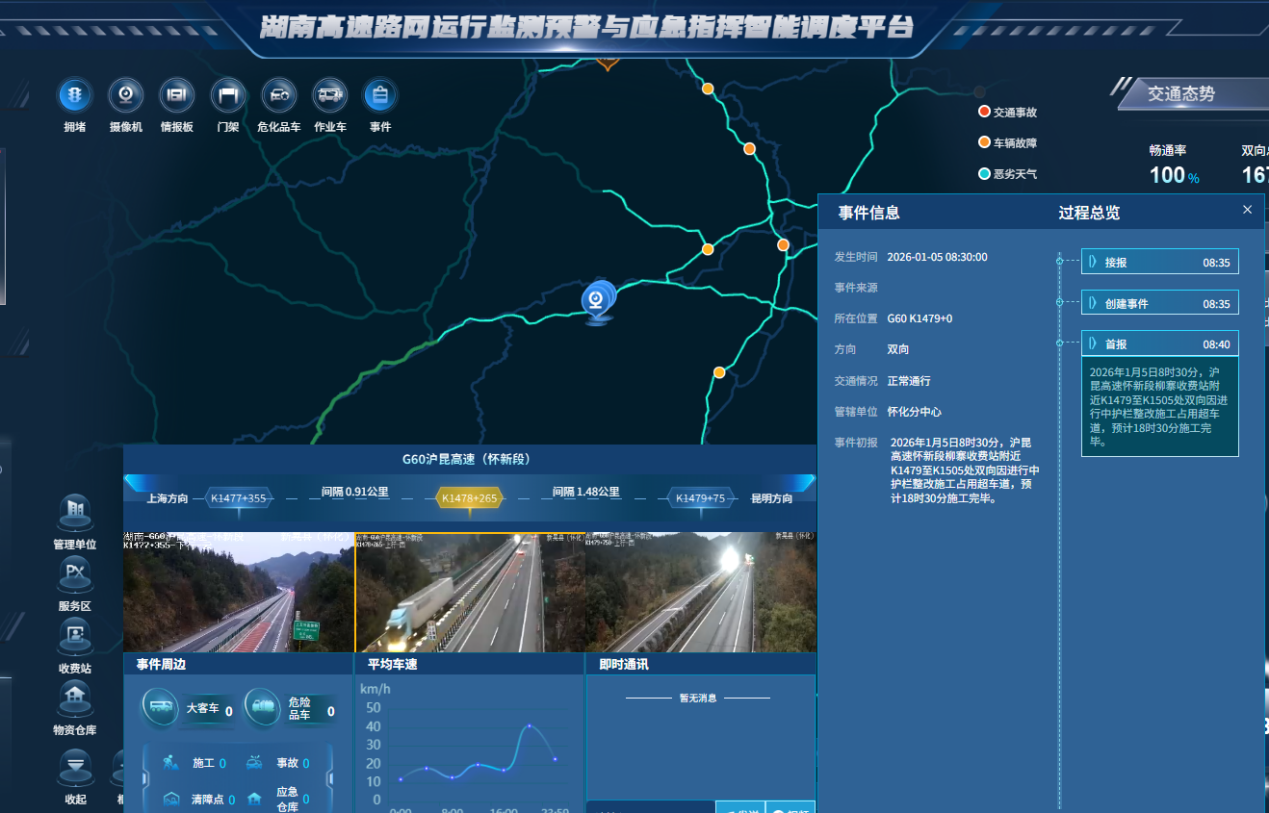Show 情报板 message boards on map
The width and height of the screenshot is (1269, 813).
[x=177, y=96]
